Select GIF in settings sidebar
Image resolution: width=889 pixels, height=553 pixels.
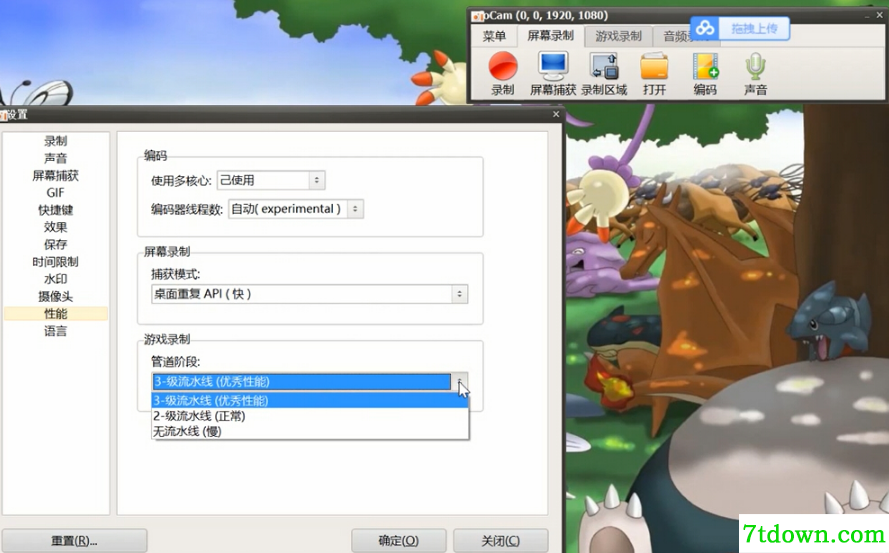(x=56, y=192)
